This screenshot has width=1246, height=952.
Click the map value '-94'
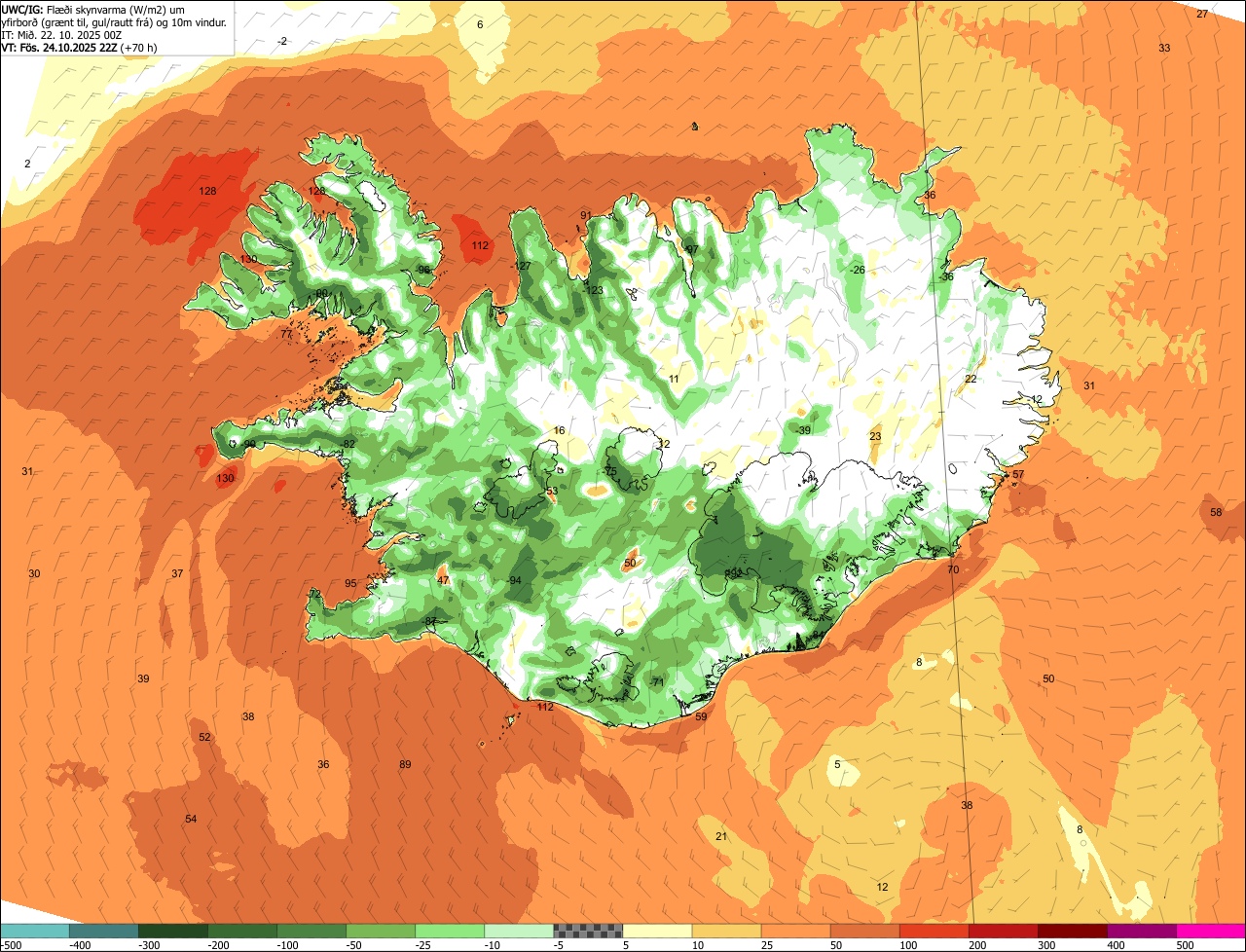click(514, 580)
